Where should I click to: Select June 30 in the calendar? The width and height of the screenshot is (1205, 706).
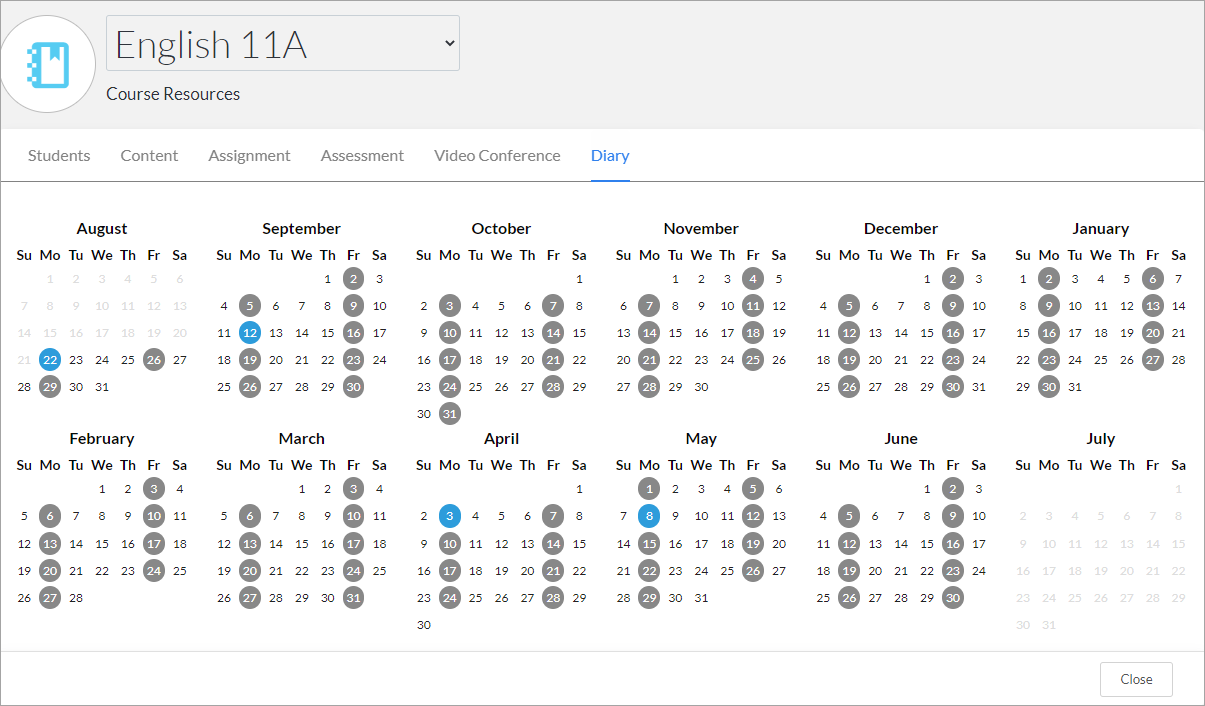click(x=953, y=598)
